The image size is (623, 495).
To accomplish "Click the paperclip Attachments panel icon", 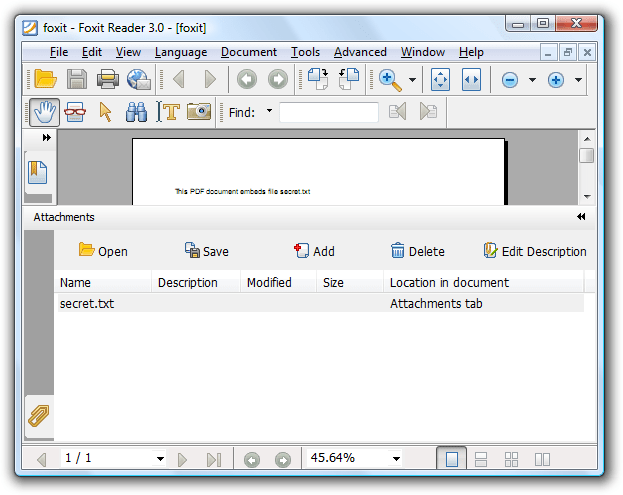I will tap(39, 415).
